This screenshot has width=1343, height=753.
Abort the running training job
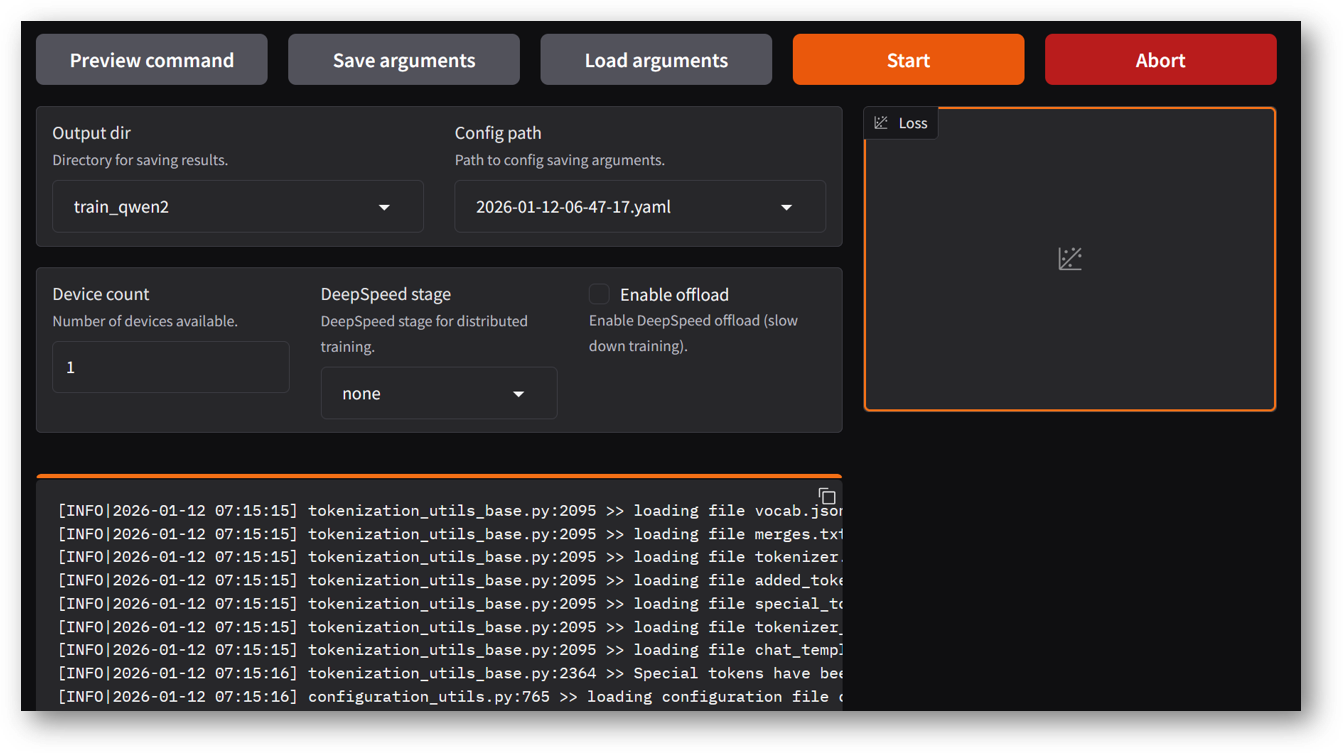1160,59
